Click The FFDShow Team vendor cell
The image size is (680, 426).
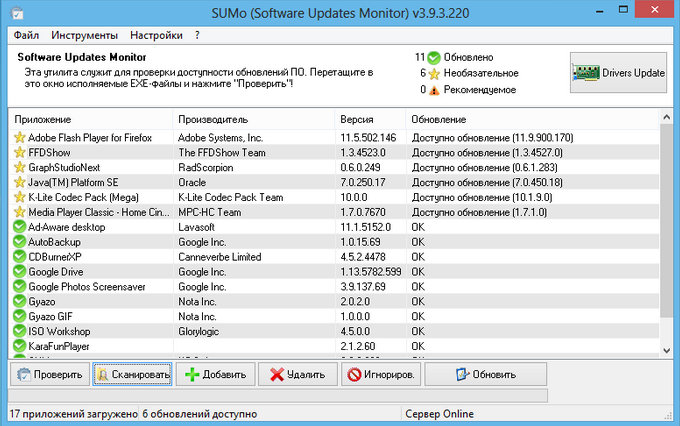coord(222,152)
